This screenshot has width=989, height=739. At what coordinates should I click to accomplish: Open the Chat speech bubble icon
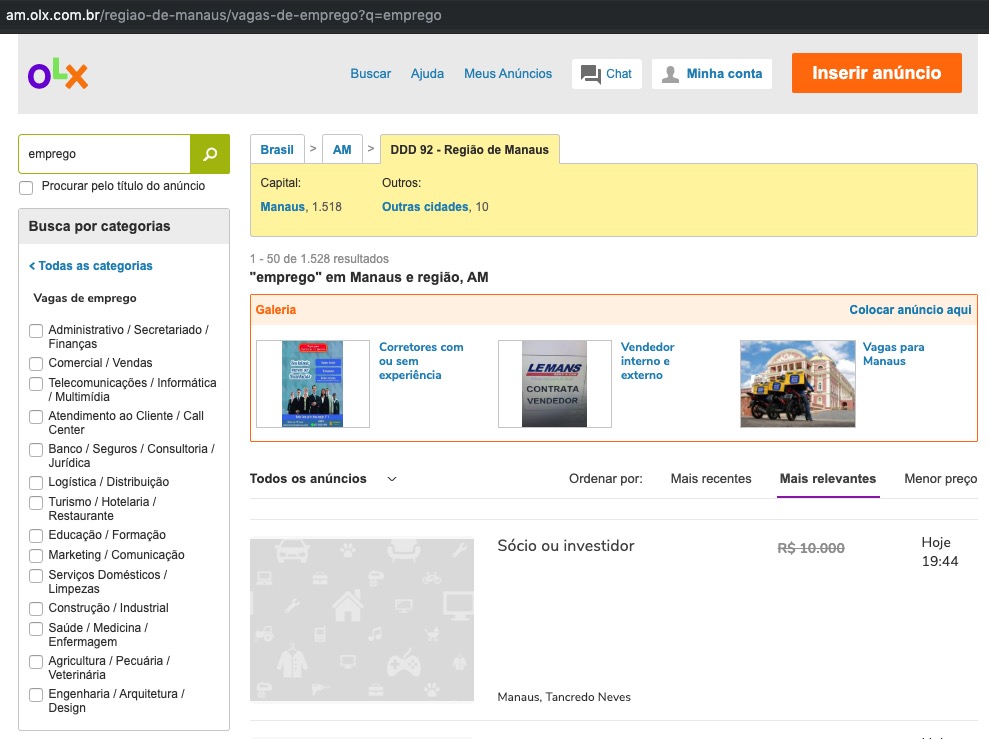(591, 74)
